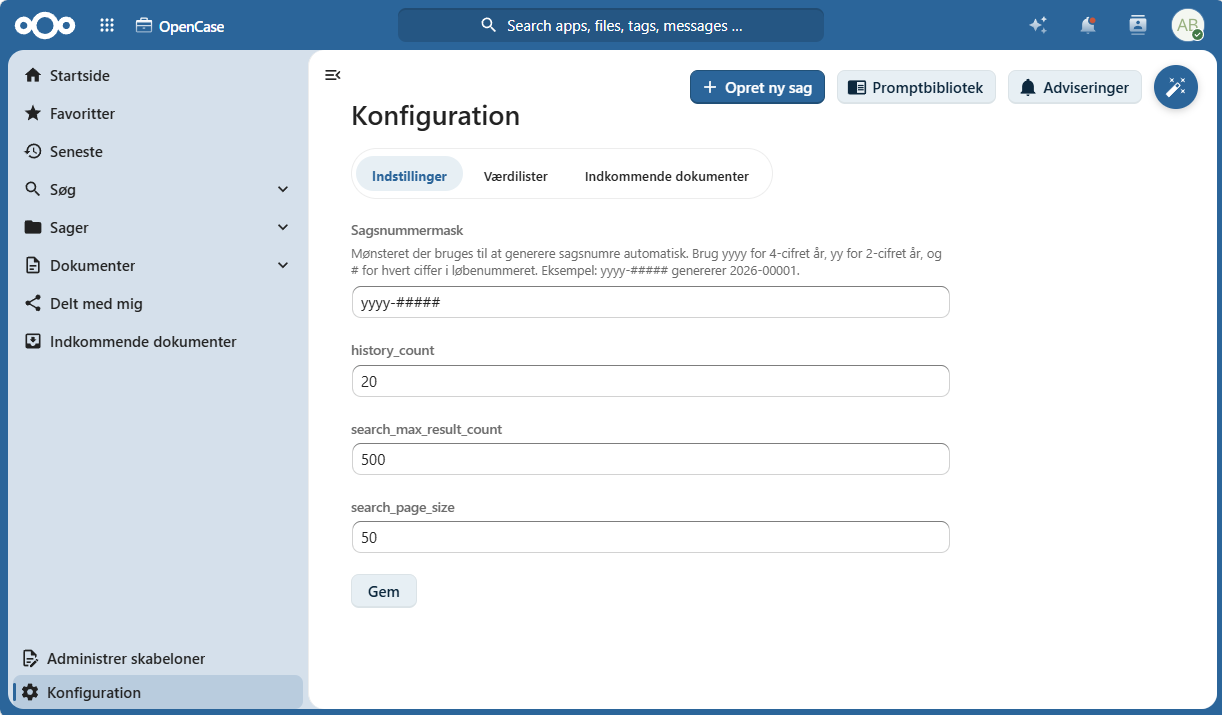The height and width of the screenshot is (715, 1222).
Task: Click the Konfiguration page heading
Action: coord(436,116)
